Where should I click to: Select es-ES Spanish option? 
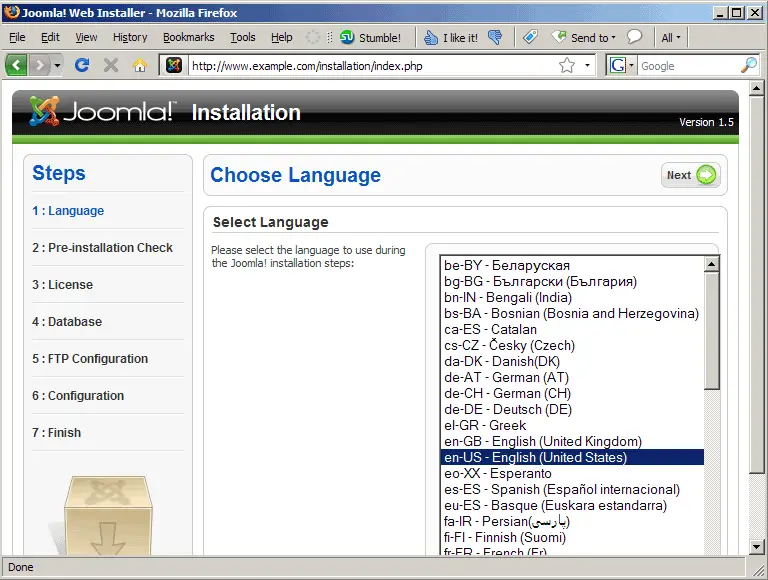pyautogui.click(x=572, y=489)
